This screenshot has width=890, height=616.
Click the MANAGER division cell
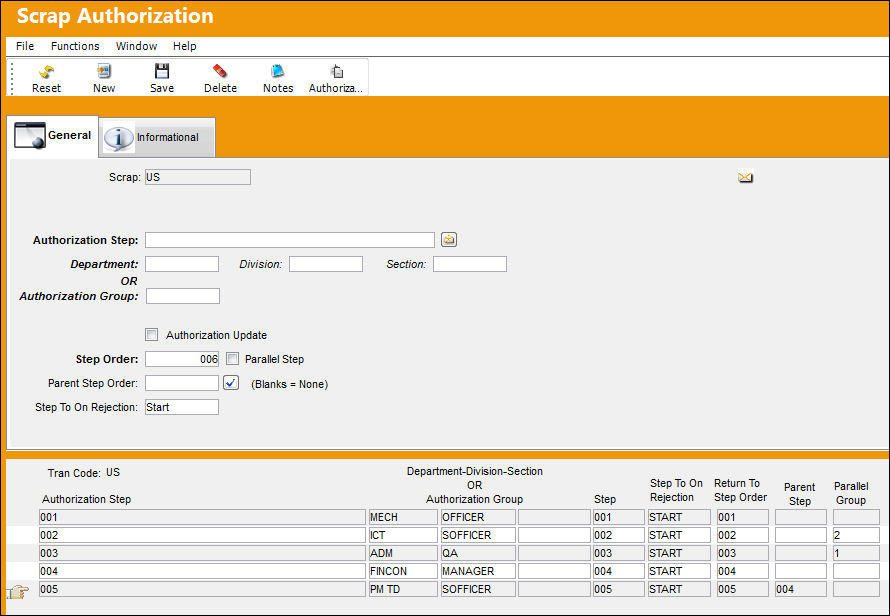pos(478,571)
